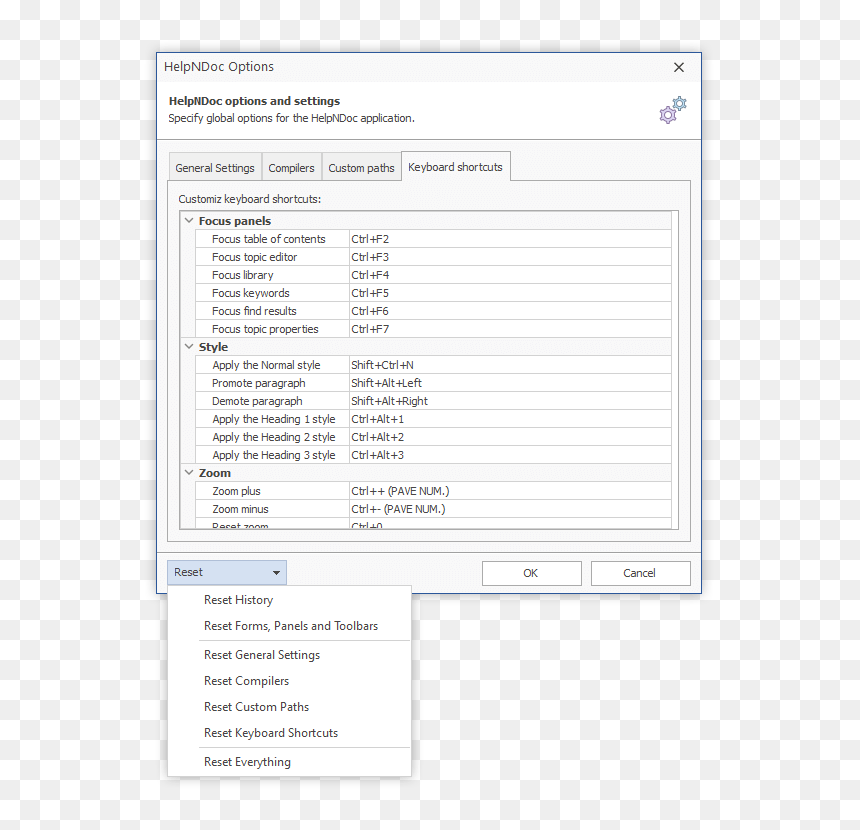The image size is (860, 830).
Task: Switch to the General Settings tab
Action: coord(215,168)
